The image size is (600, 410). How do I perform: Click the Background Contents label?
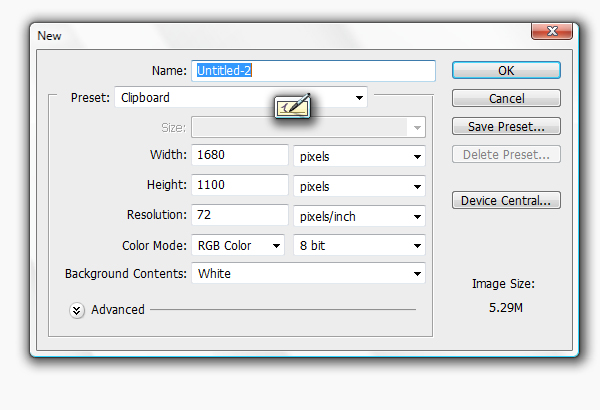(126, 273)
